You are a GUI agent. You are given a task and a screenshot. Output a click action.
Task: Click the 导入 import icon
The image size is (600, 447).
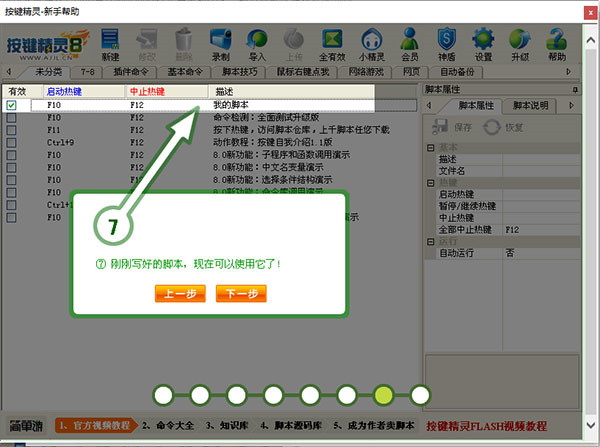pyautogui.click(x=257, y=44)
